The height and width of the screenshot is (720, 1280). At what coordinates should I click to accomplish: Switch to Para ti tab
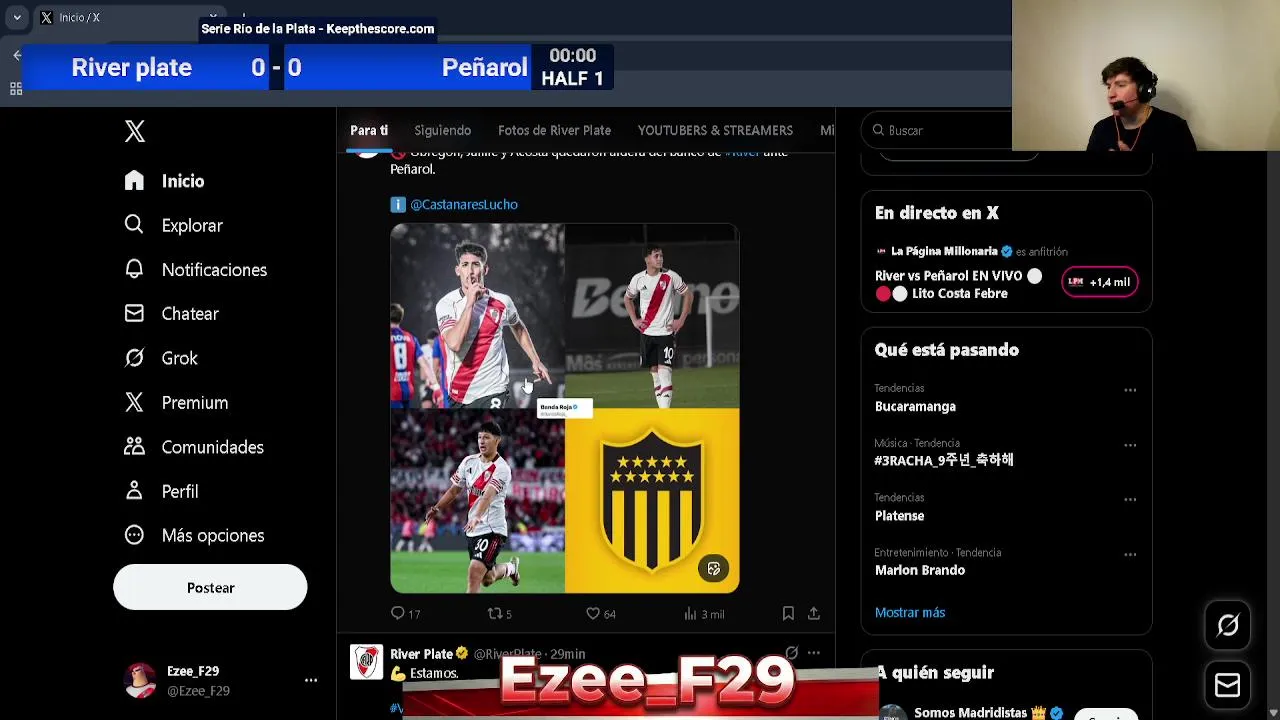click(x=369, y=130)
